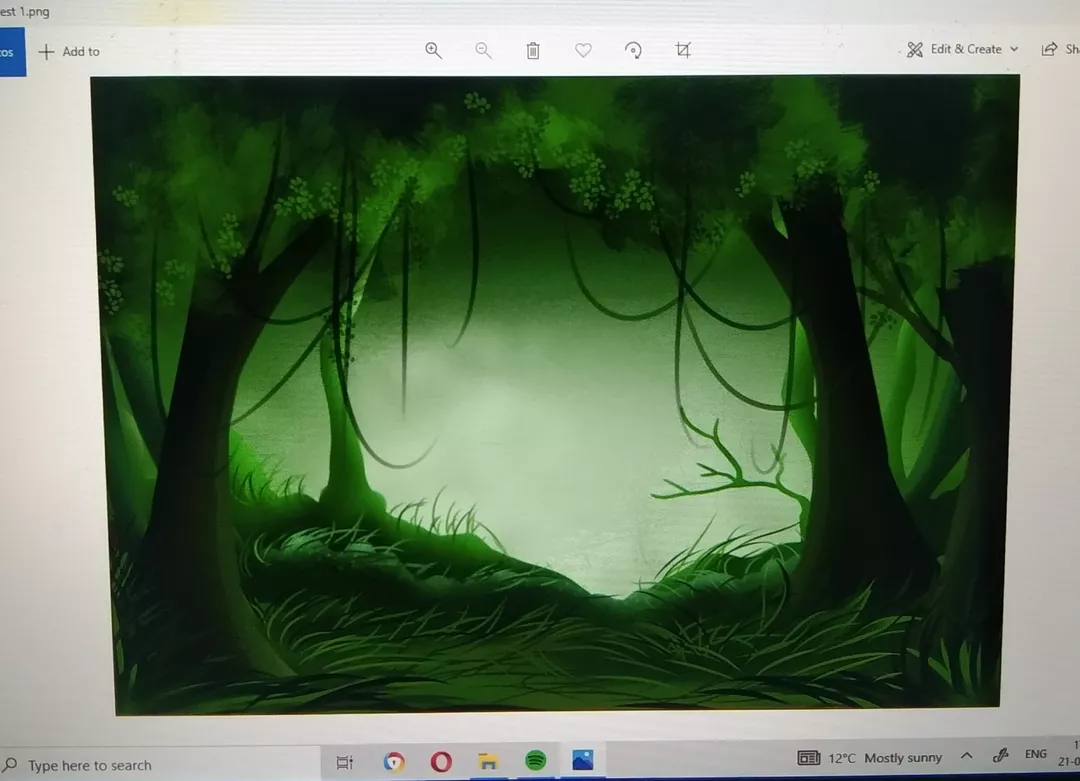Open File Explorer from taskbar
Screen dimensions: 1080x781
pos(487,761)
